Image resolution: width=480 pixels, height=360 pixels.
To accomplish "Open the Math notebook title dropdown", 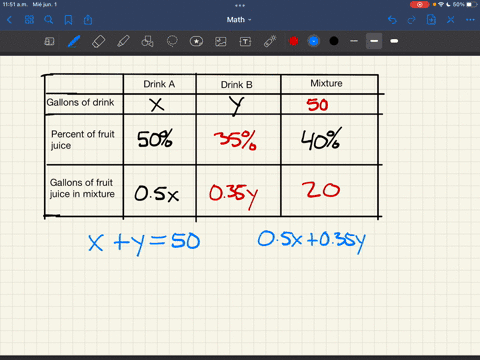I will [x=239, y=20].
